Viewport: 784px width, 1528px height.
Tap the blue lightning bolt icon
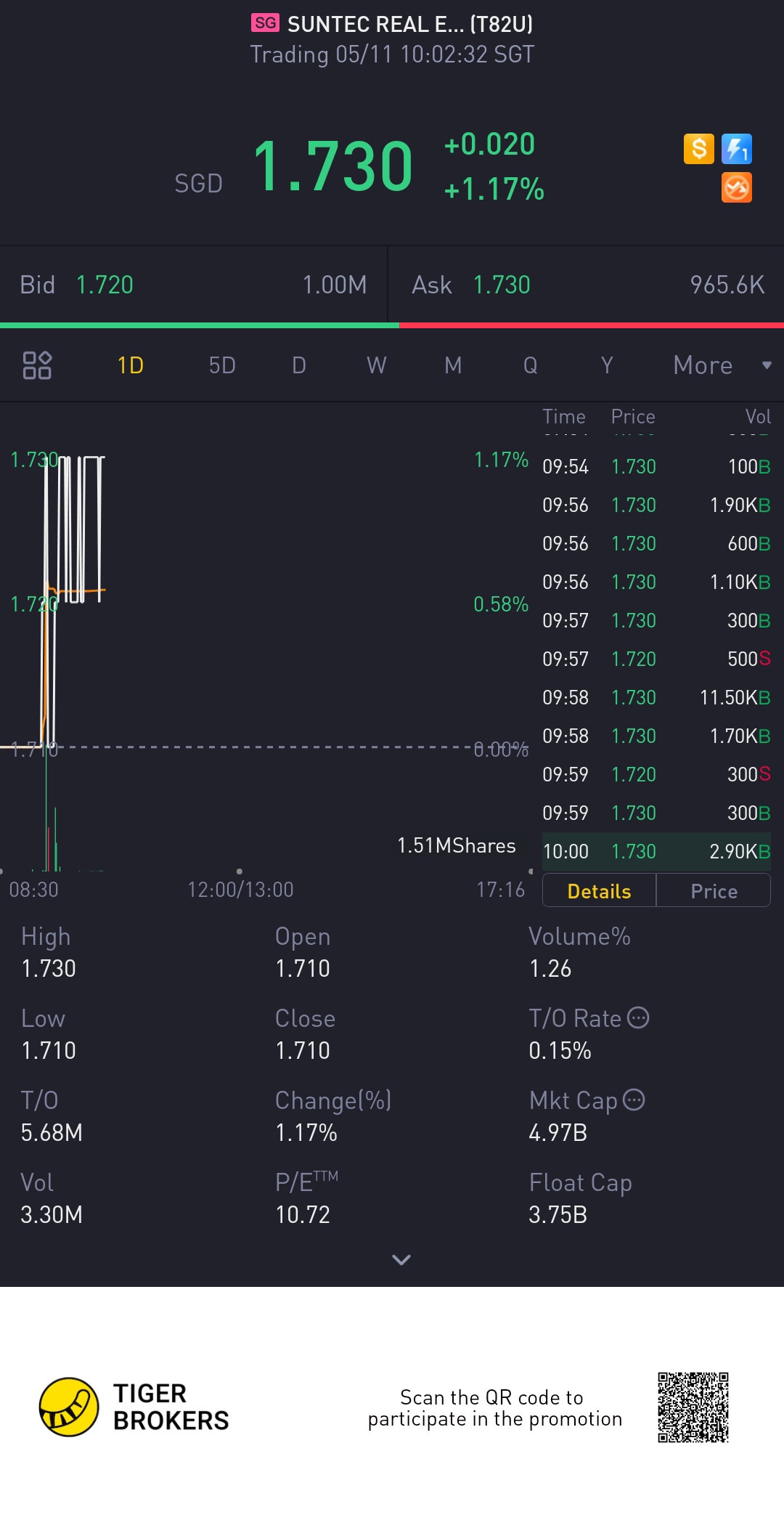pos(736,149)
